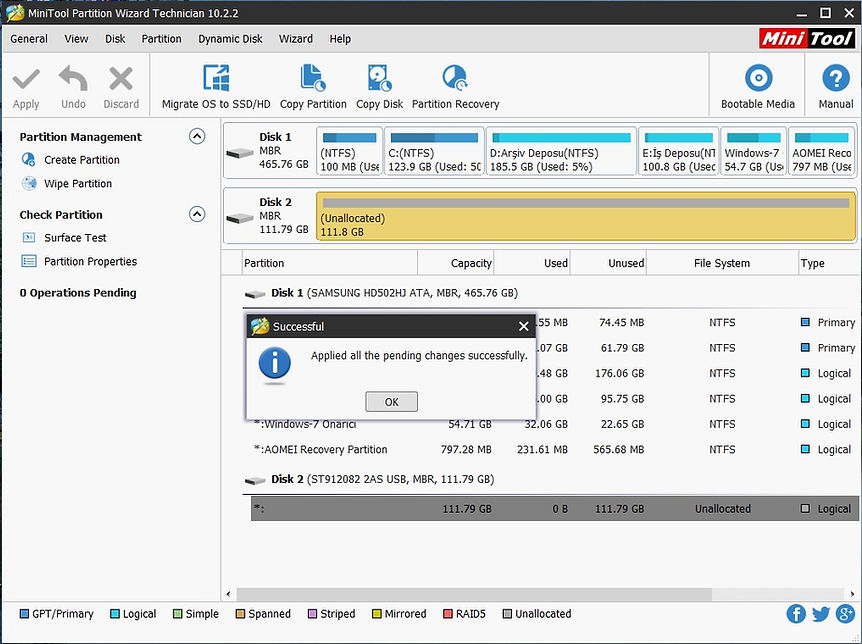Click the Partition Properties sidebar icon

pyautogui.click(x=29, y=261)
